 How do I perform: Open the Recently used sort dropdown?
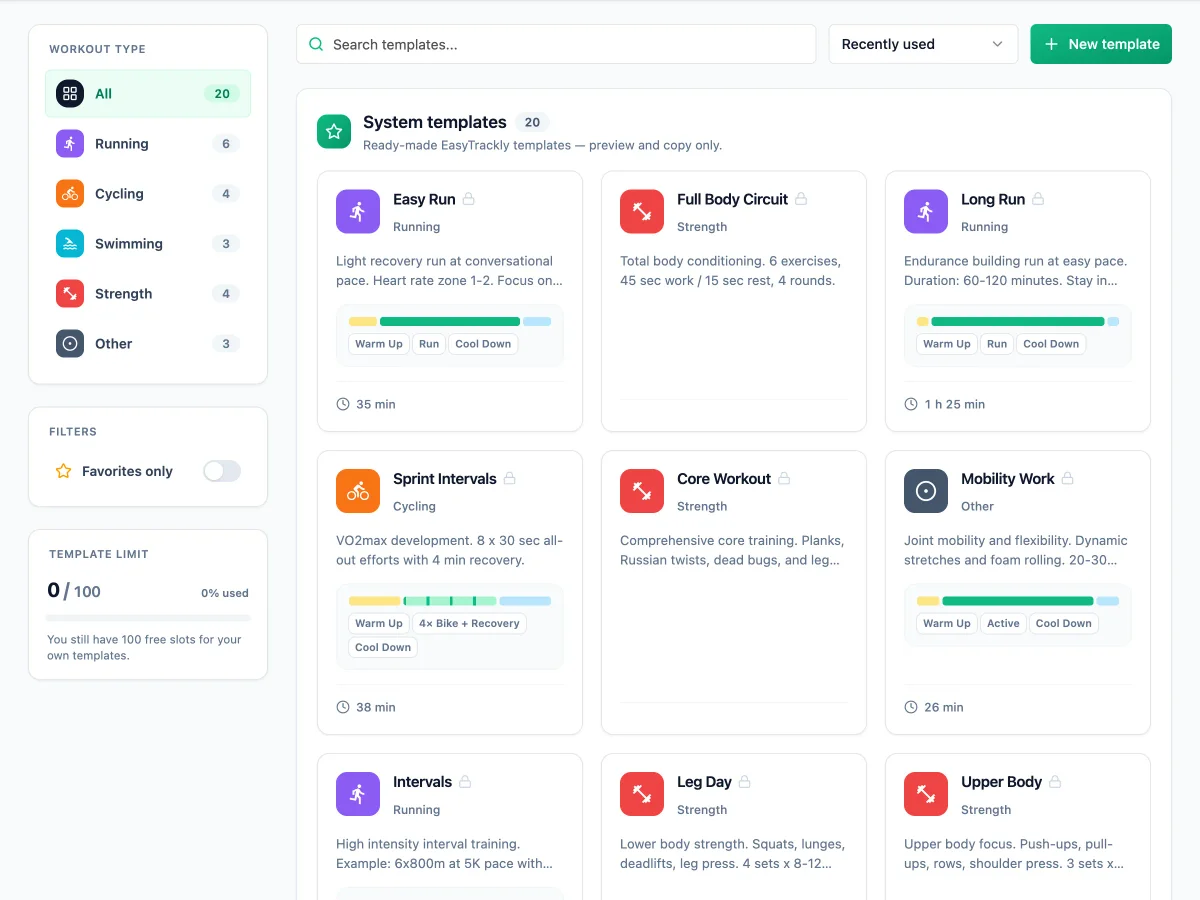(924, 44)
